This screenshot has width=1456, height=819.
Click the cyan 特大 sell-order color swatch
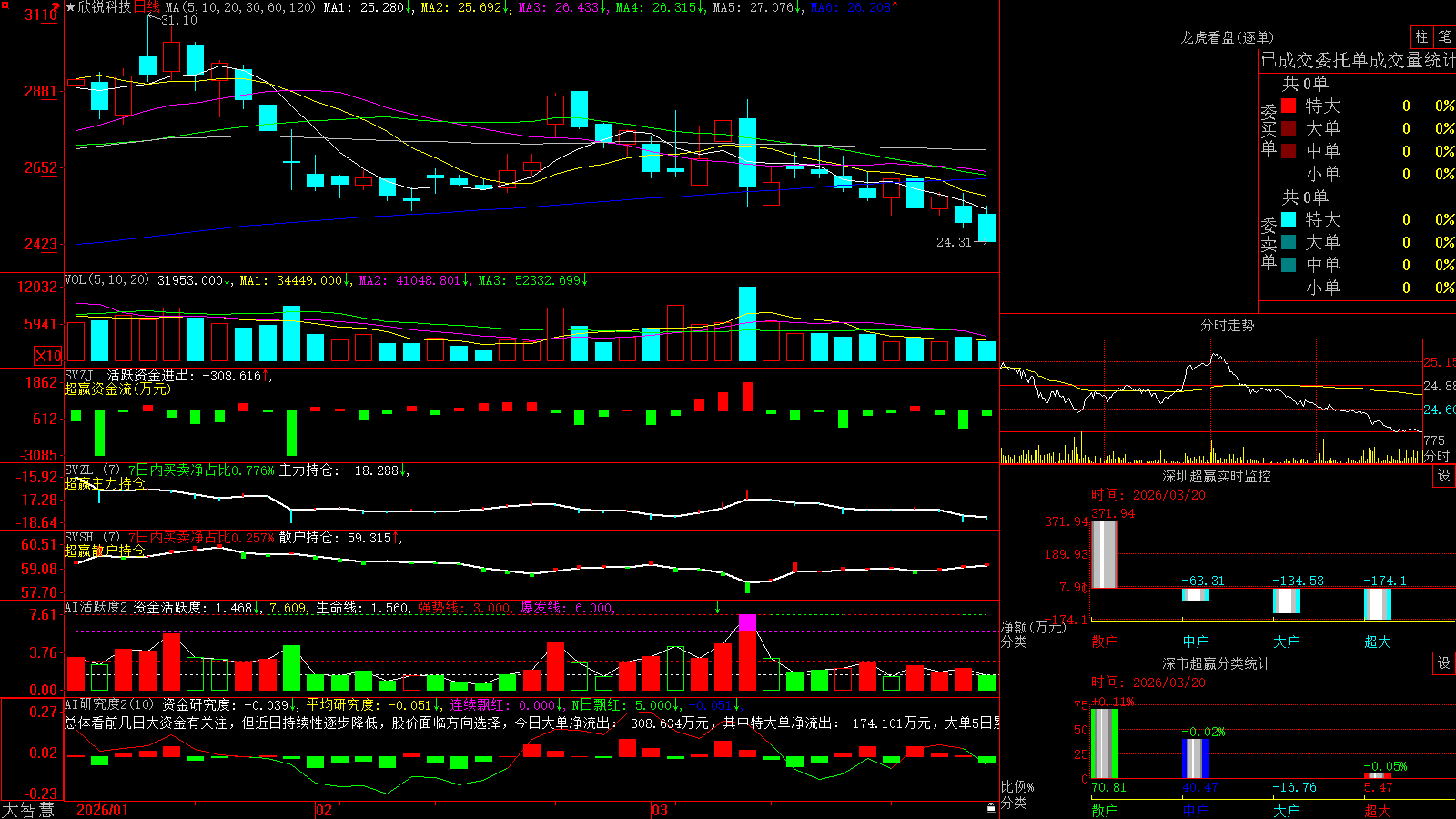point(1289,219)
